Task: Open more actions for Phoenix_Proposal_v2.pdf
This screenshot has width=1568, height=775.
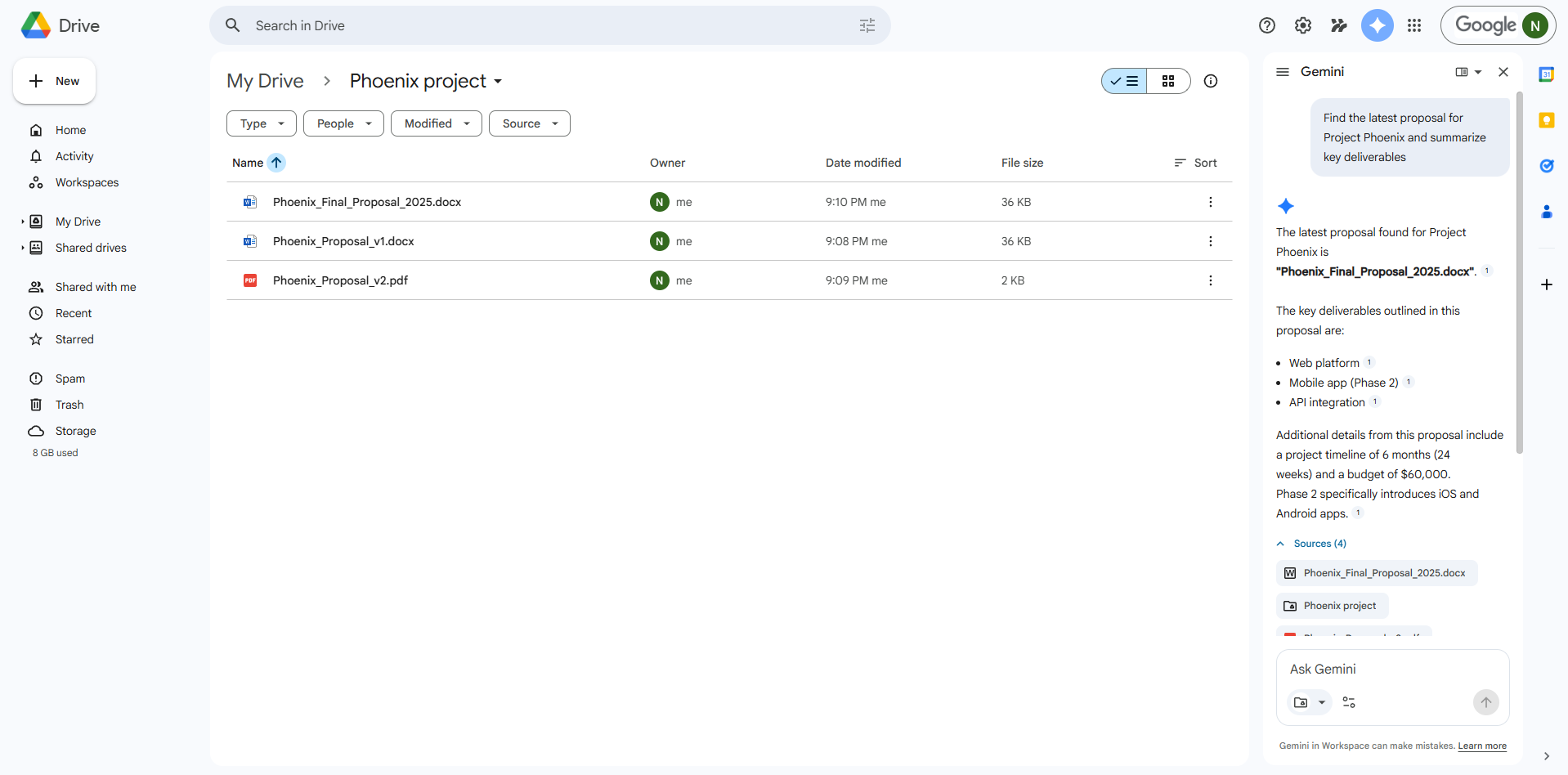Action: (x=1210, y=280)
